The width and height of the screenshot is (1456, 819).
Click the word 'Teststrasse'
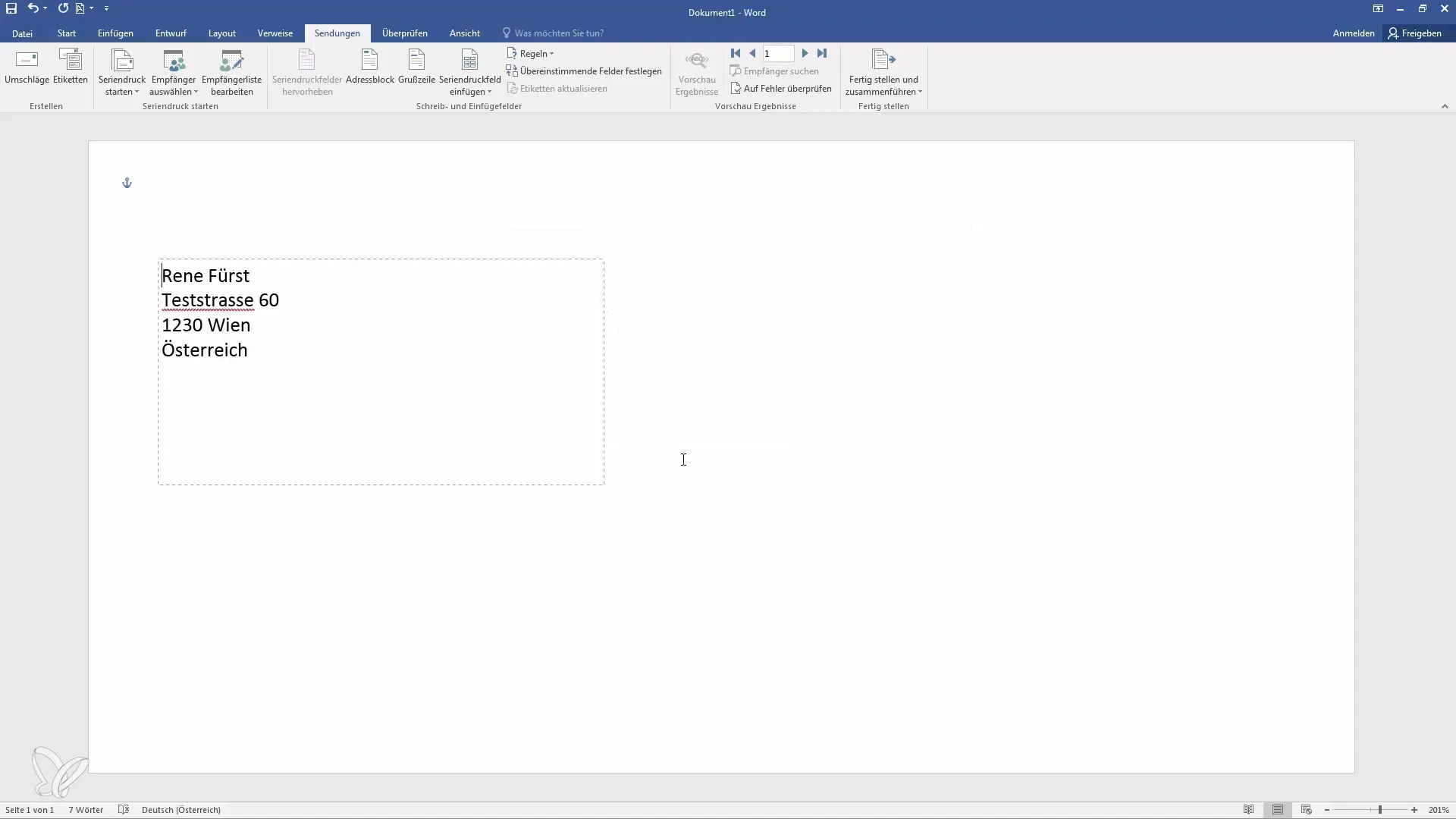coord(208,300)
